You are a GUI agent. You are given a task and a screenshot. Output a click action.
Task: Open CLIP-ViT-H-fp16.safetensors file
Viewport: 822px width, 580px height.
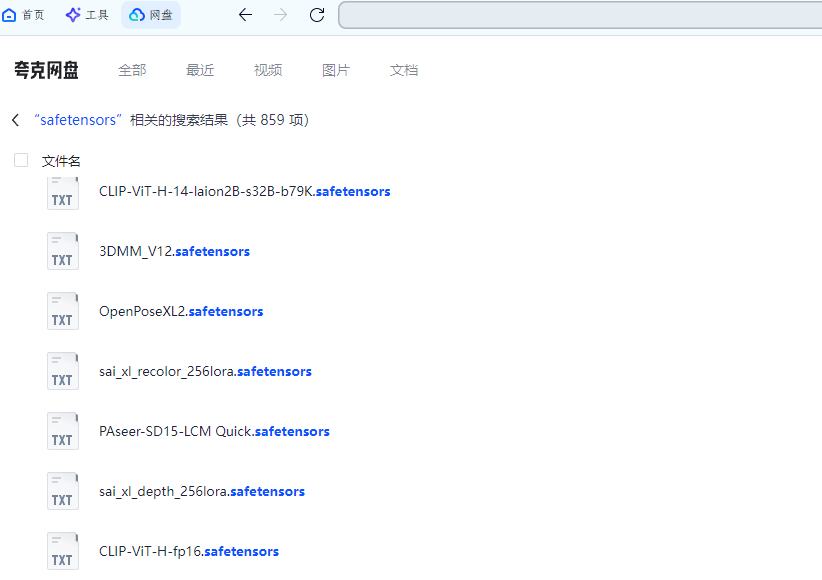point(189,551)
